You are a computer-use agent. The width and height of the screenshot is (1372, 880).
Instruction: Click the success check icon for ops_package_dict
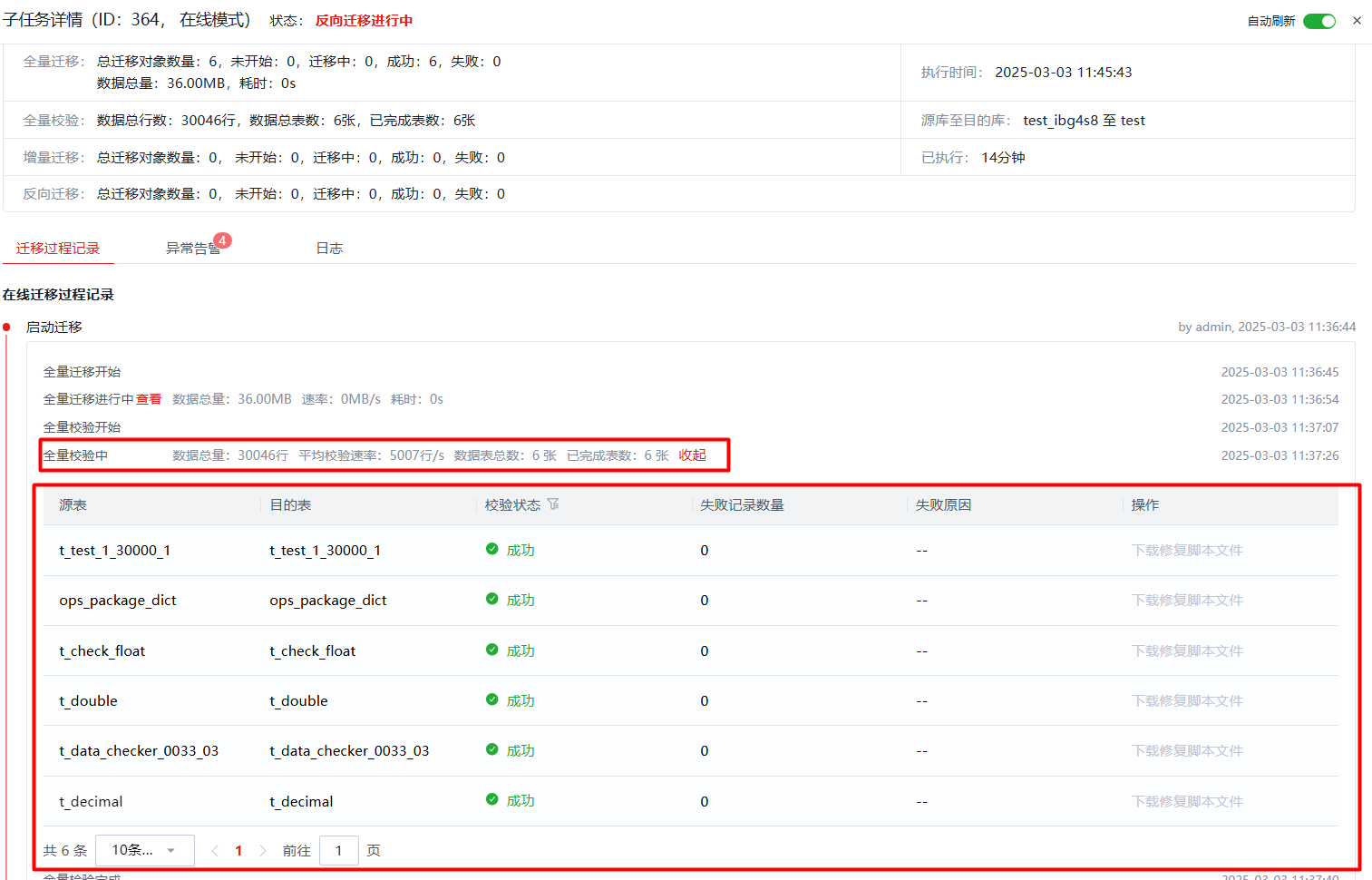[x=491, y=599]
